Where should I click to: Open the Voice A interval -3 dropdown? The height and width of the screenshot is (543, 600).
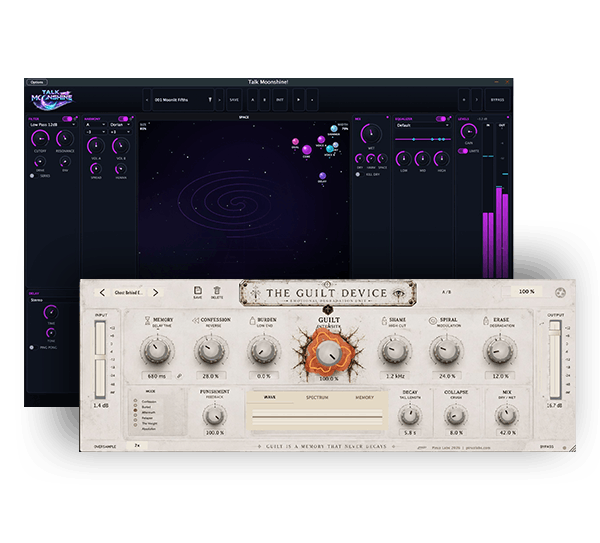point(96,132)
